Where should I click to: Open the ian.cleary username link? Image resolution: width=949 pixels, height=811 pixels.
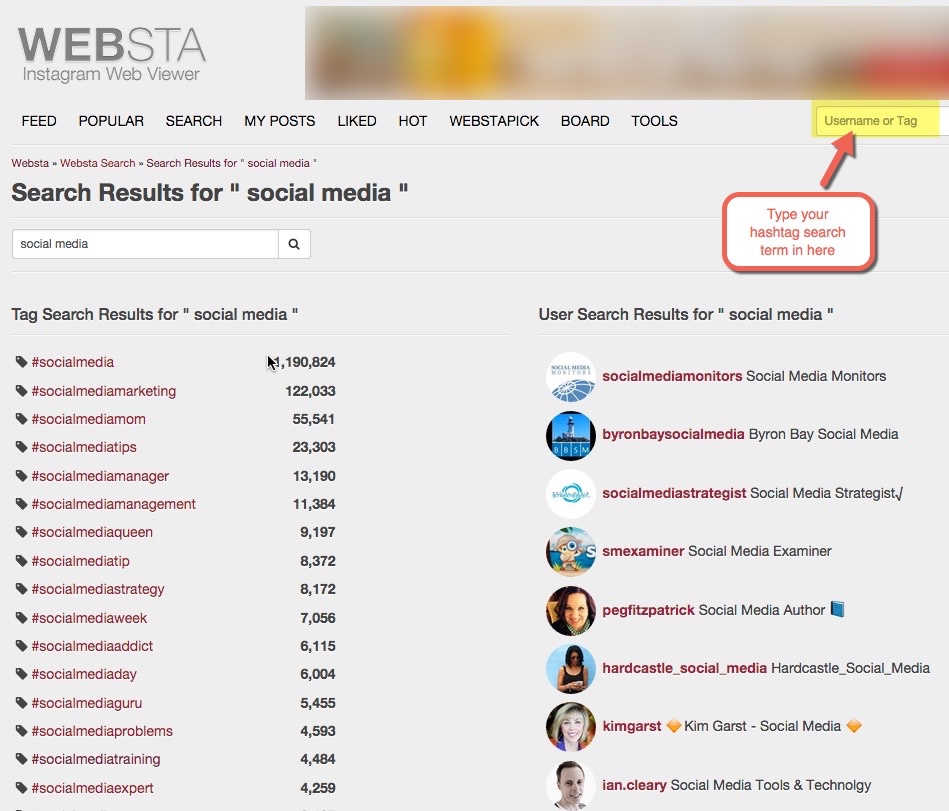(634, 785)
